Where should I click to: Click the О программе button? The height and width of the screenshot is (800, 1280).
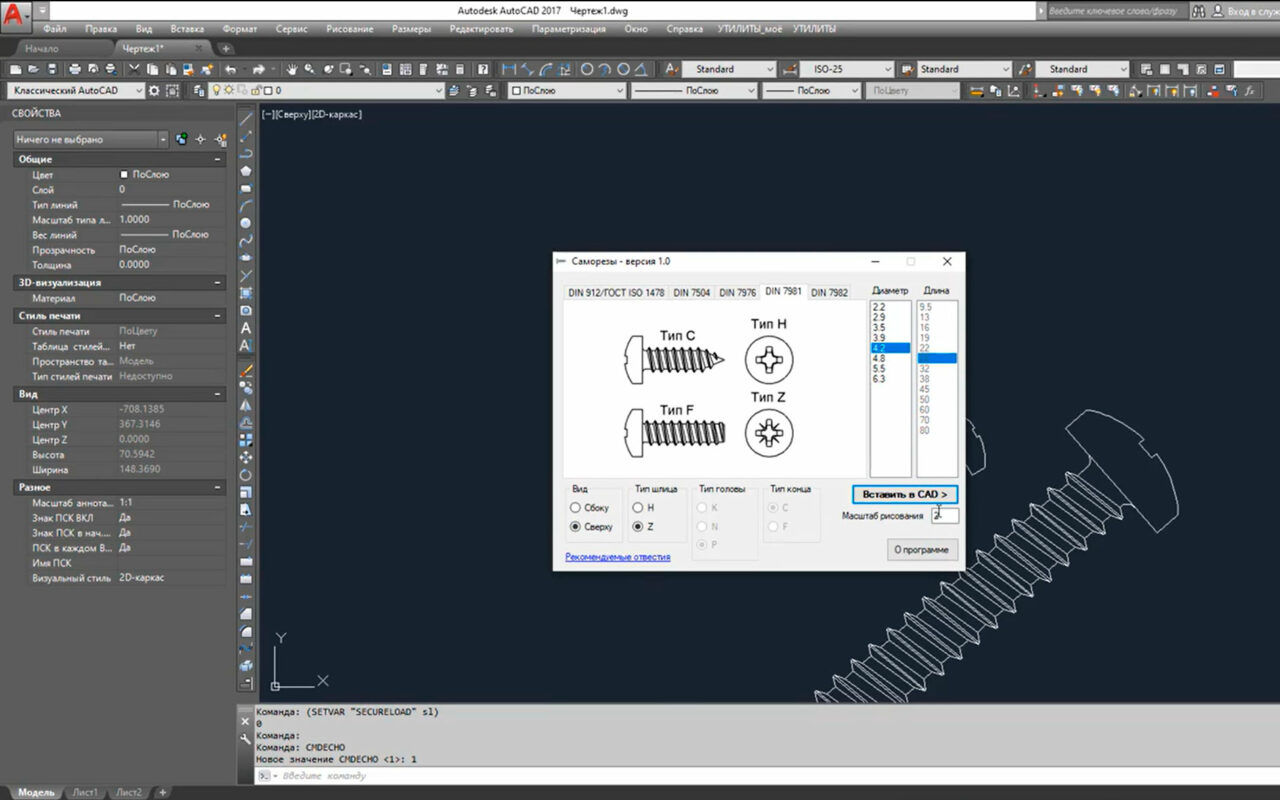922,550
